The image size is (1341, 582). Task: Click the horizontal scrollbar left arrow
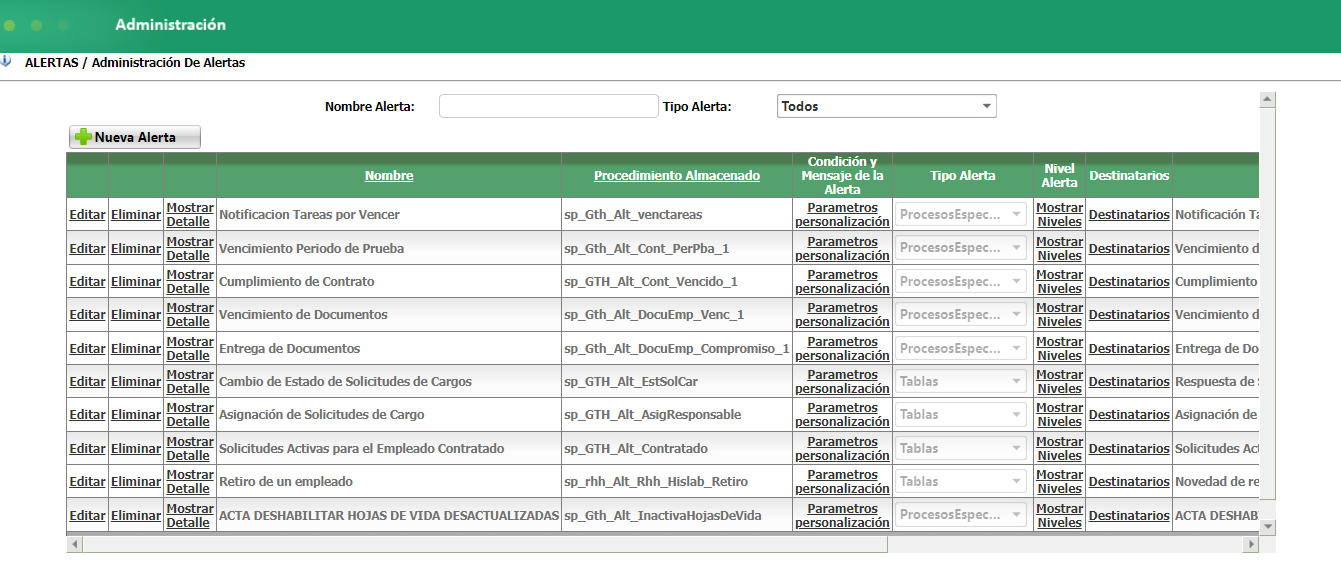[x=74, y=544]
